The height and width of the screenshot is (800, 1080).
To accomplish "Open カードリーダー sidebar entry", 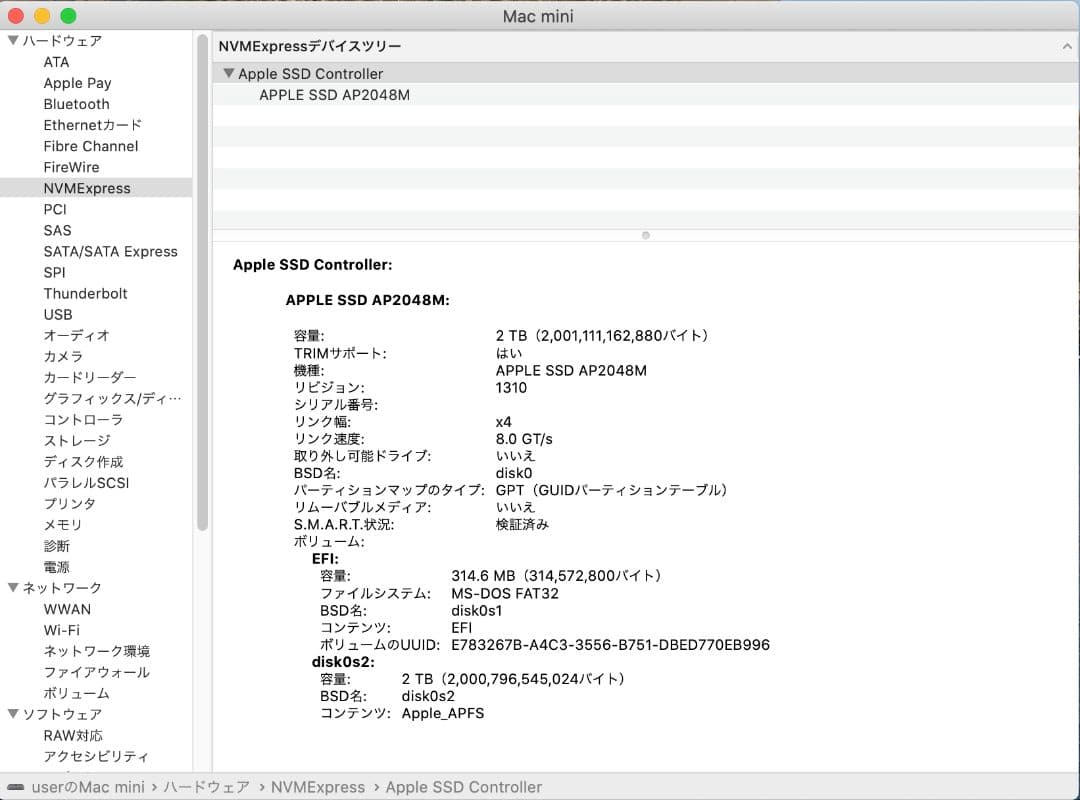I will (x=90, y=378).
